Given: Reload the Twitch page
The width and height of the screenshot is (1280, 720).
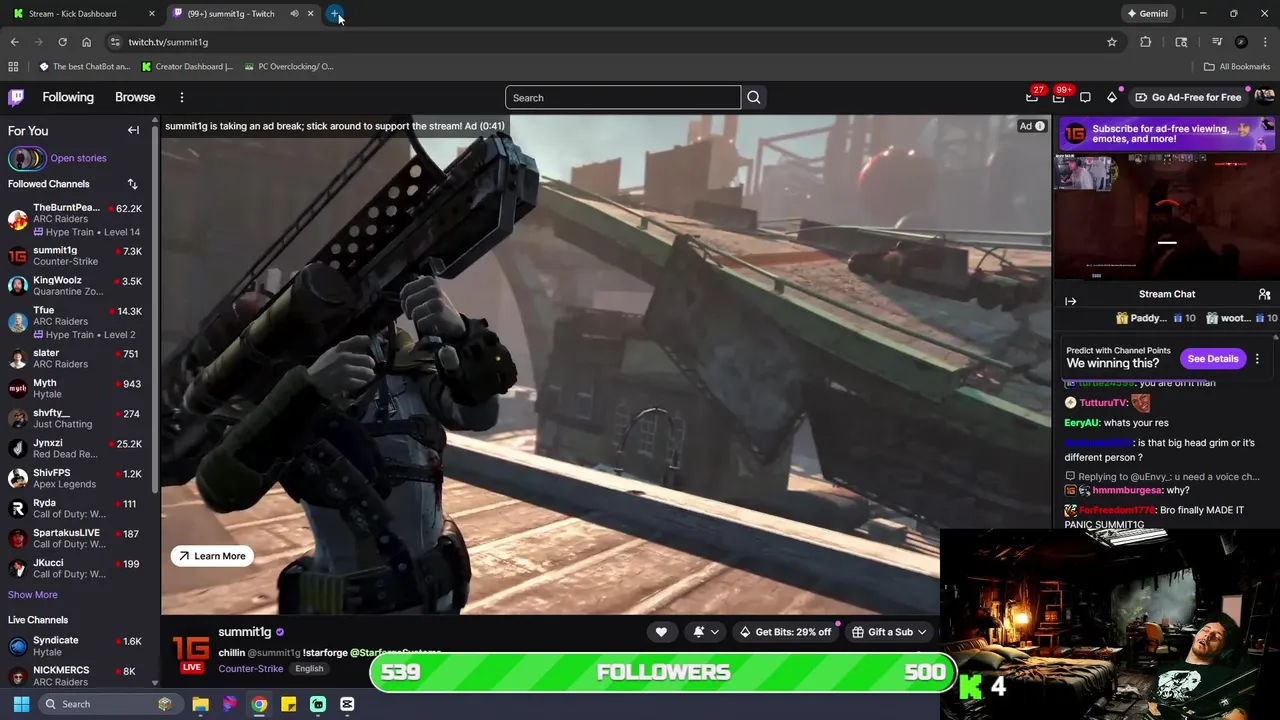Looking at the screenshot, I should click(x=62, y=42).
